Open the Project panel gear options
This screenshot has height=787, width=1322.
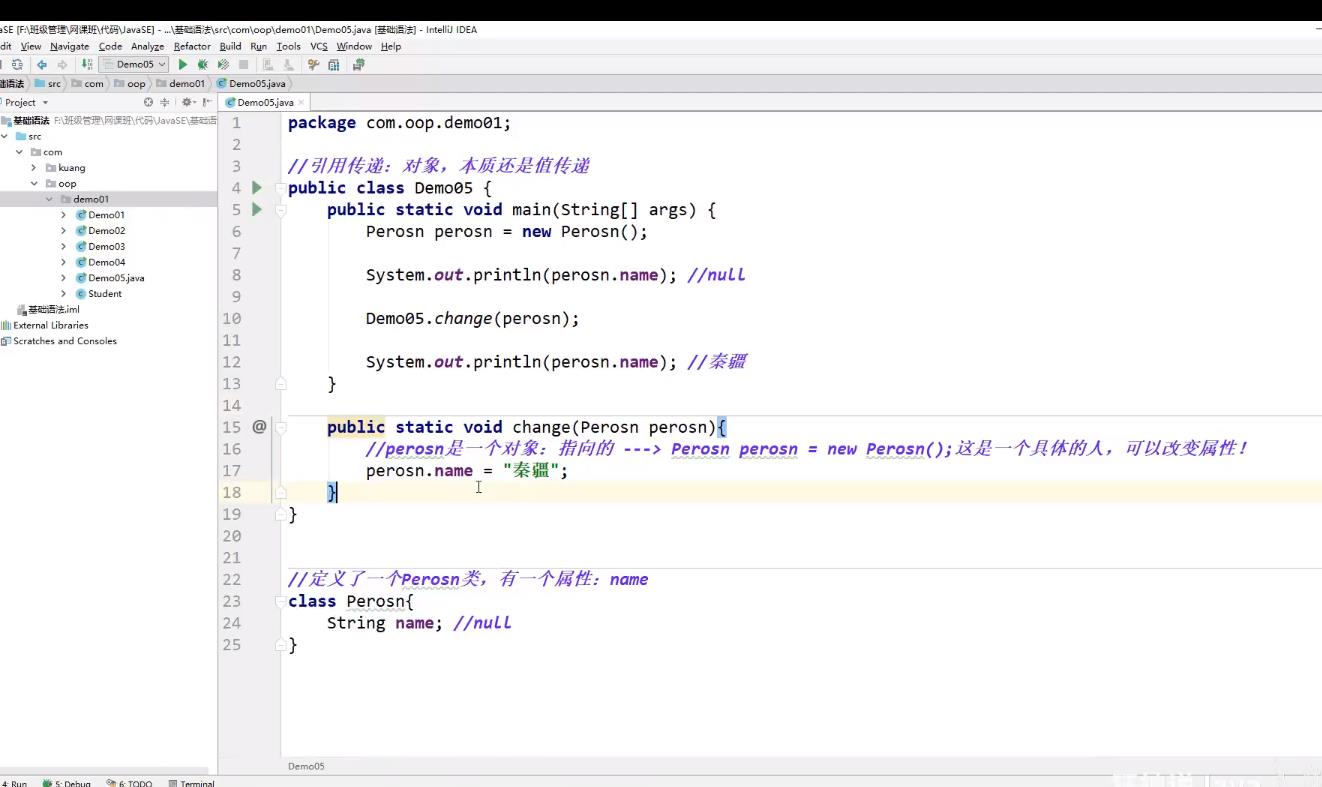(x=187, y=102)
